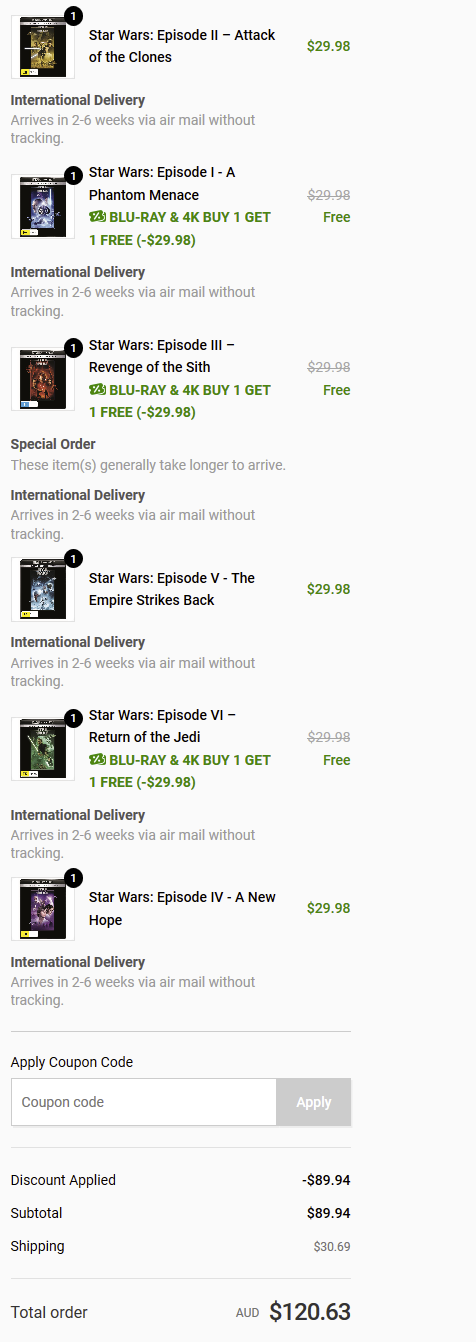Open the Phantom Menace cover thumbnail
476x1342 pixels.
(x=43, y=207)
